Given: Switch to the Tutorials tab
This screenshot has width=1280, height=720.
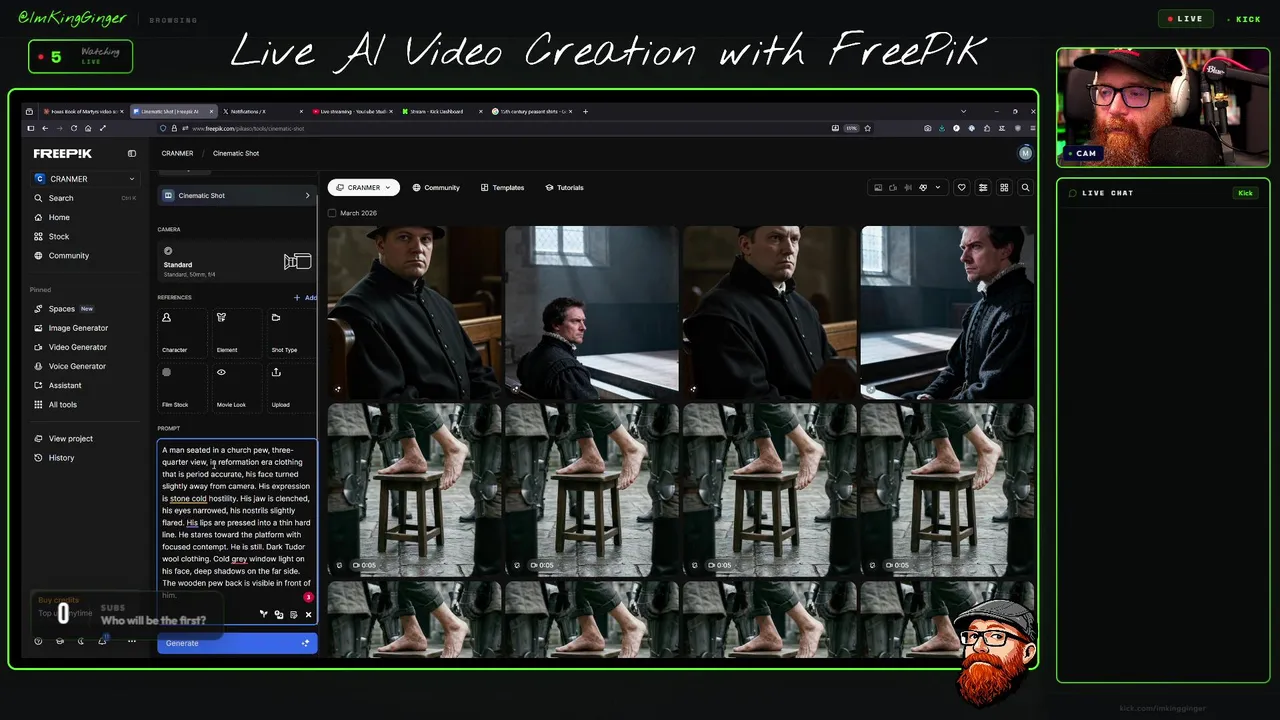Looking at the screenshot, I should [564, 187].
